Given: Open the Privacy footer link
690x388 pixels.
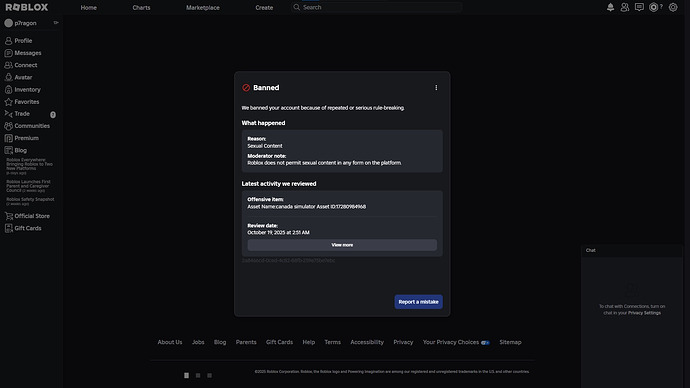Looking at the screenshot, I should 403,342.
